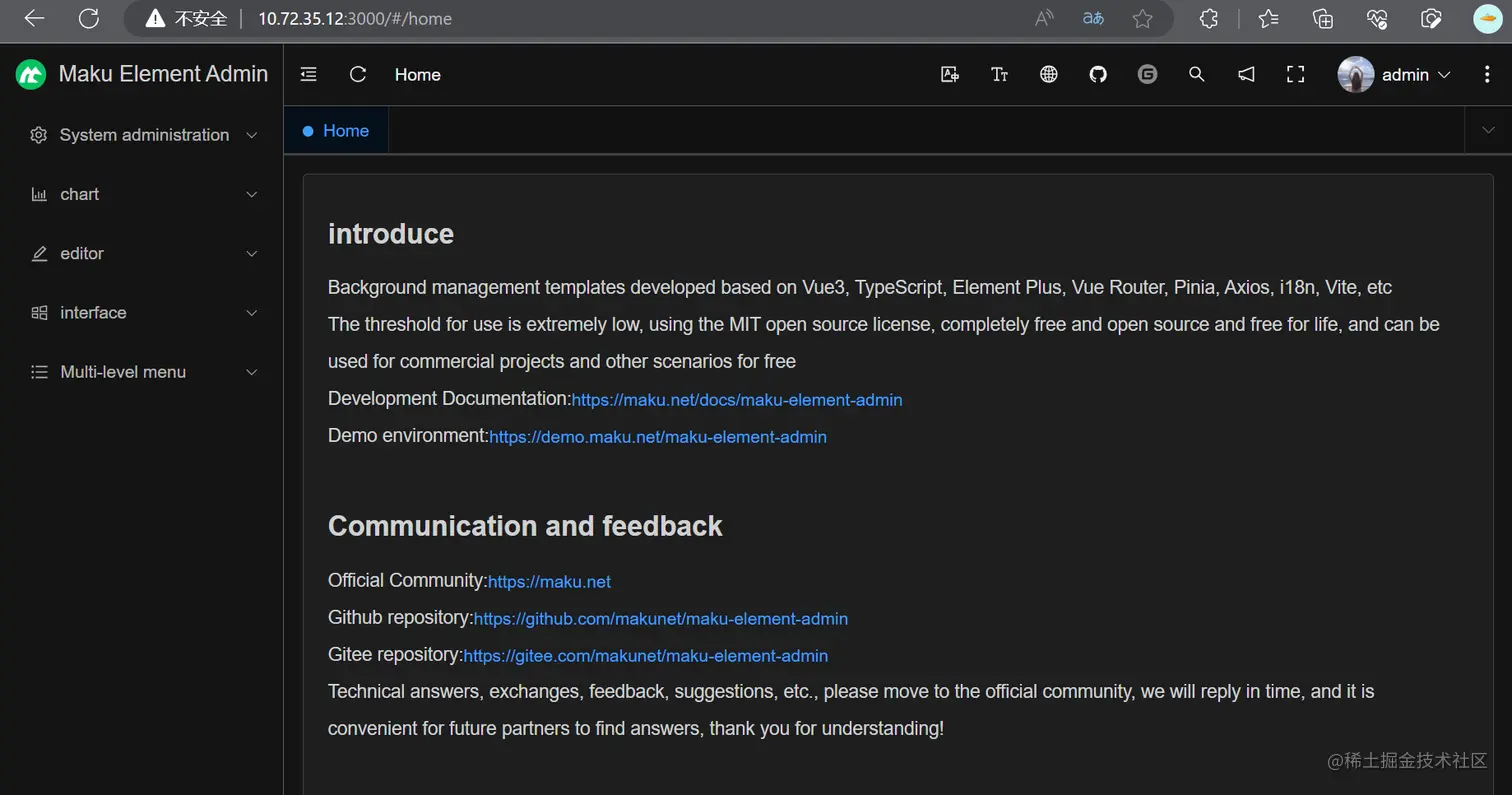Expand the chart menu

[x=144, y=194]
